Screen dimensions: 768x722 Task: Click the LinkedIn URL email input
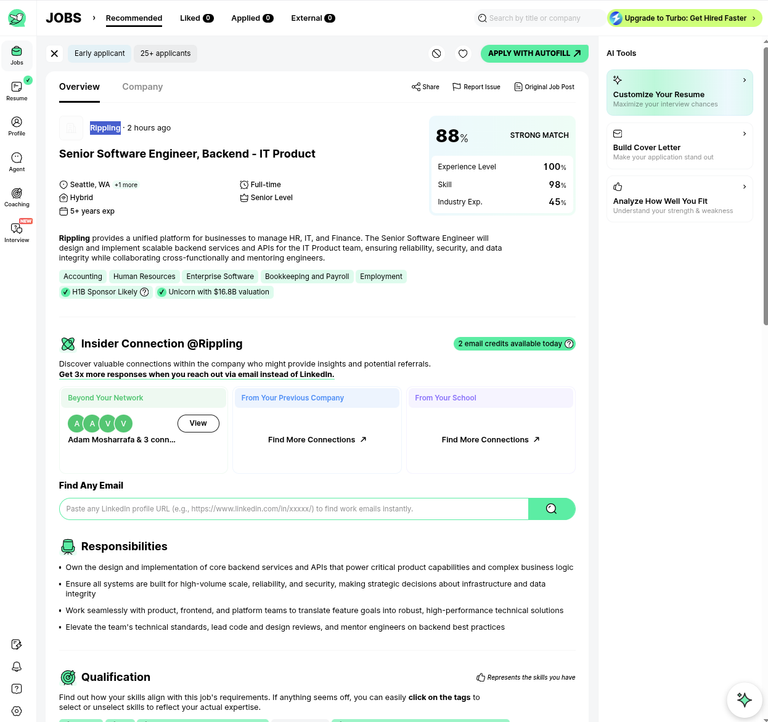click(x=294, y=509)
